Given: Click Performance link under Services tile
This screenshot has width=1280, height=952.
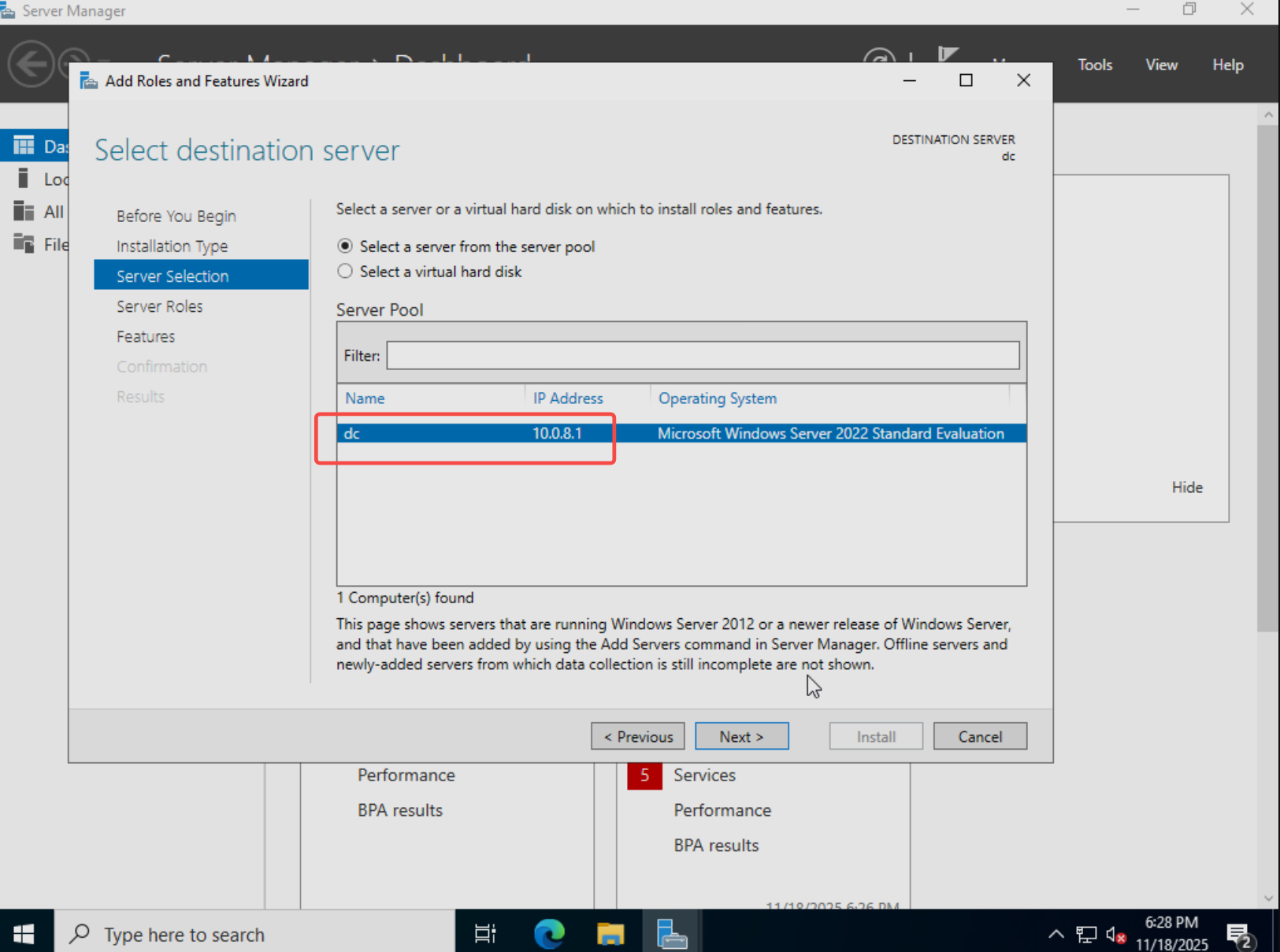Looking at the screenshot, I should pyautogui.click(x=722, y=809).
